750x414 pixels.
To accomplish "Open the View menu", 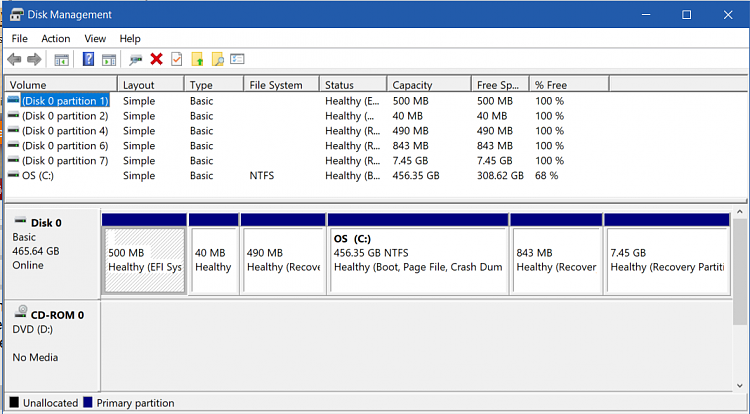I will [95, 39].
